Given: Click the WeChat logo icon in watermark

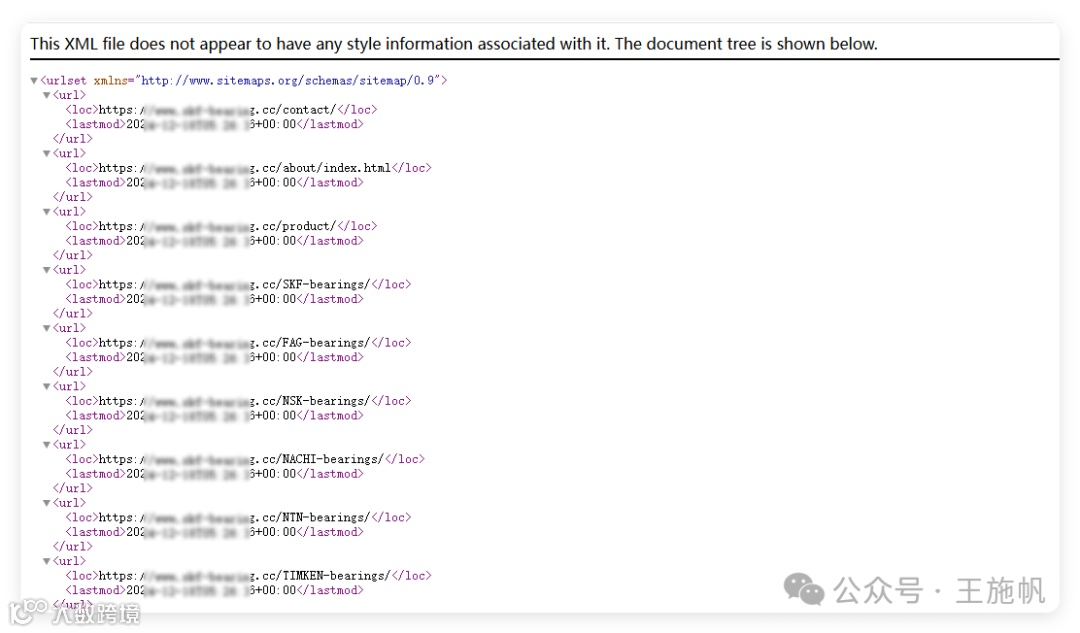Looking at the screenshot, I should click(x=804, y=589).
